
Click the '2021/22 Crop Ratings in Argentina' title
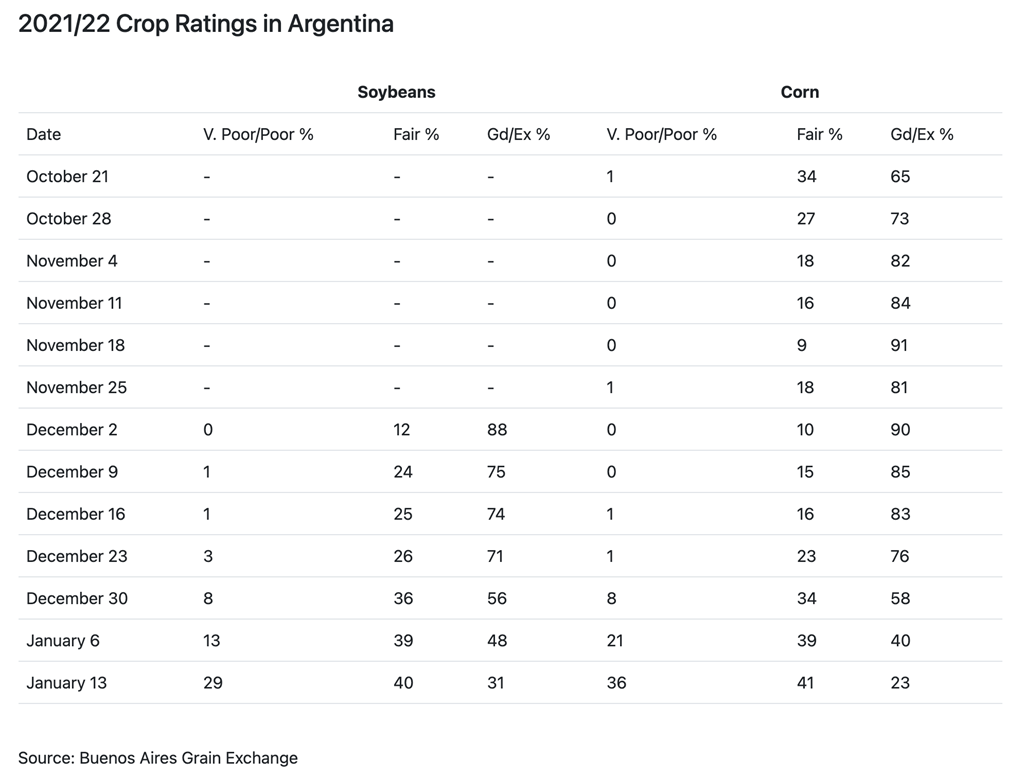tap(206, 24)
